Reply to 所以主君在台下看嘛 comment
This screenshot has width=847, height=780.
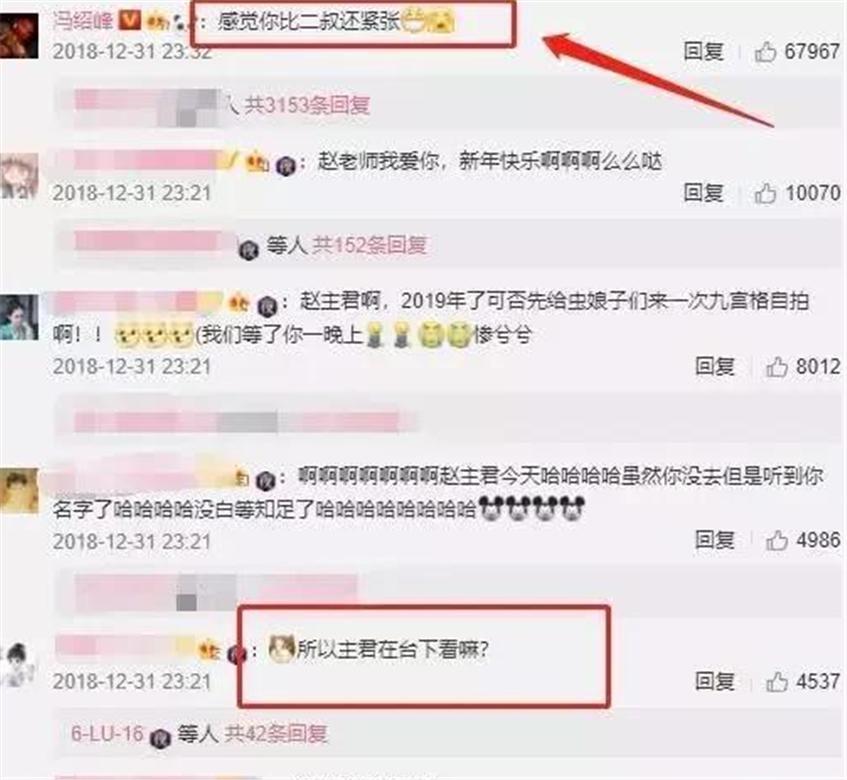click(715, 681)
